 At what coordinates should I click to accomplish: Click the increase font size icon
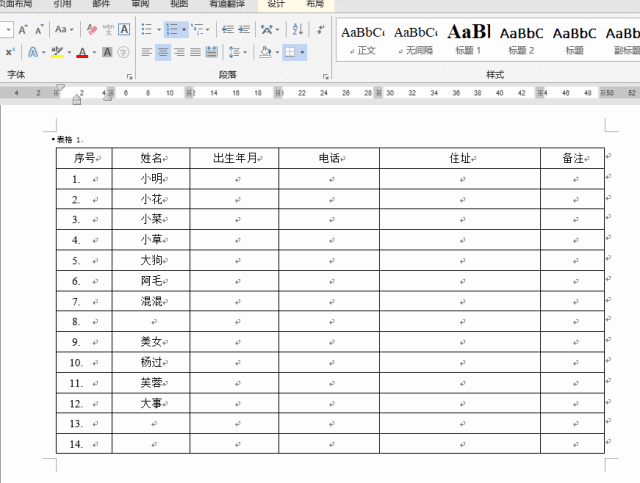pyautogui.click(x=24, y=30)
